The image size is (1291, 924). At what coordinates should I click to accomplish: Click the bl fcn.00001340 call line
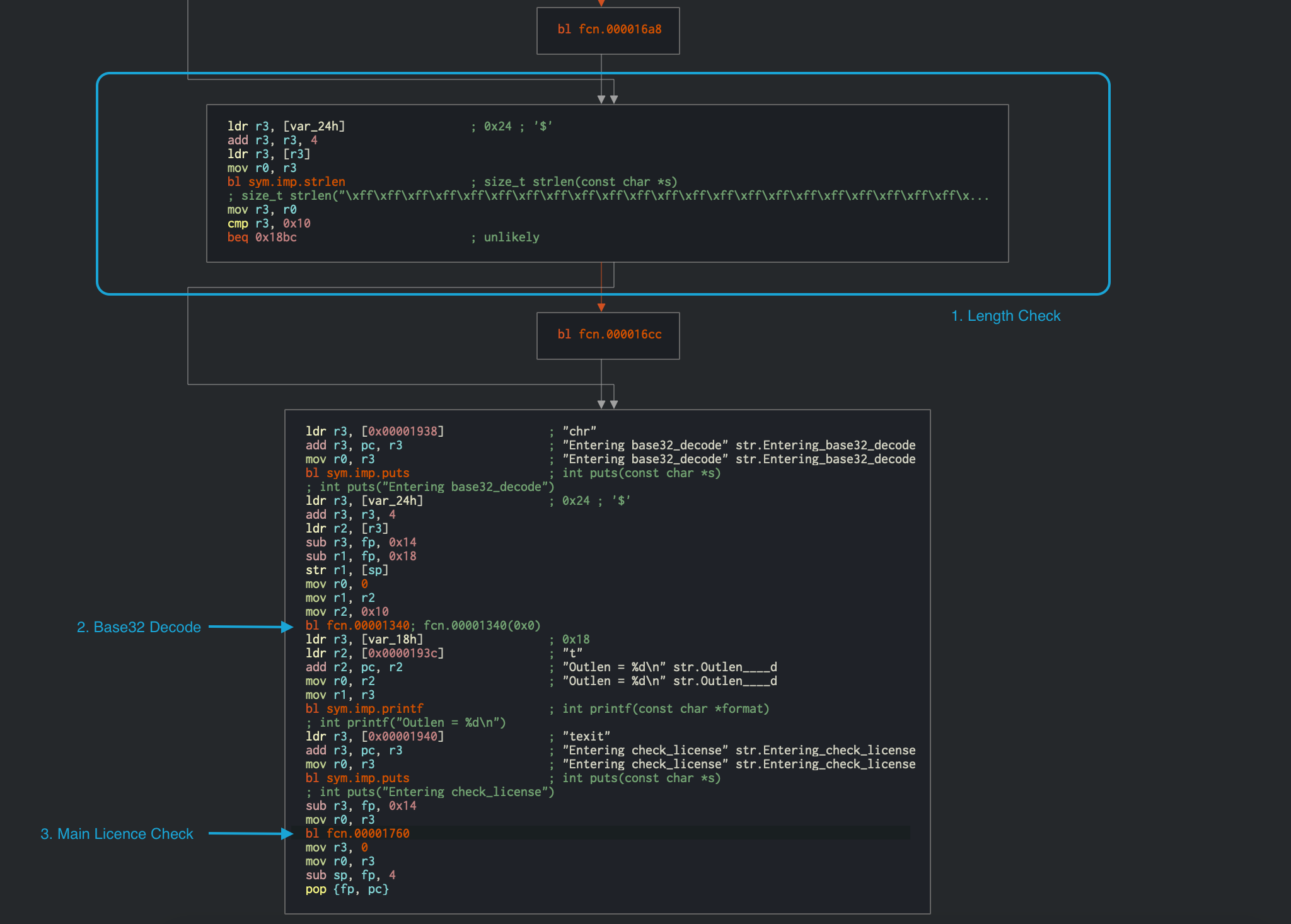[357, 626]
